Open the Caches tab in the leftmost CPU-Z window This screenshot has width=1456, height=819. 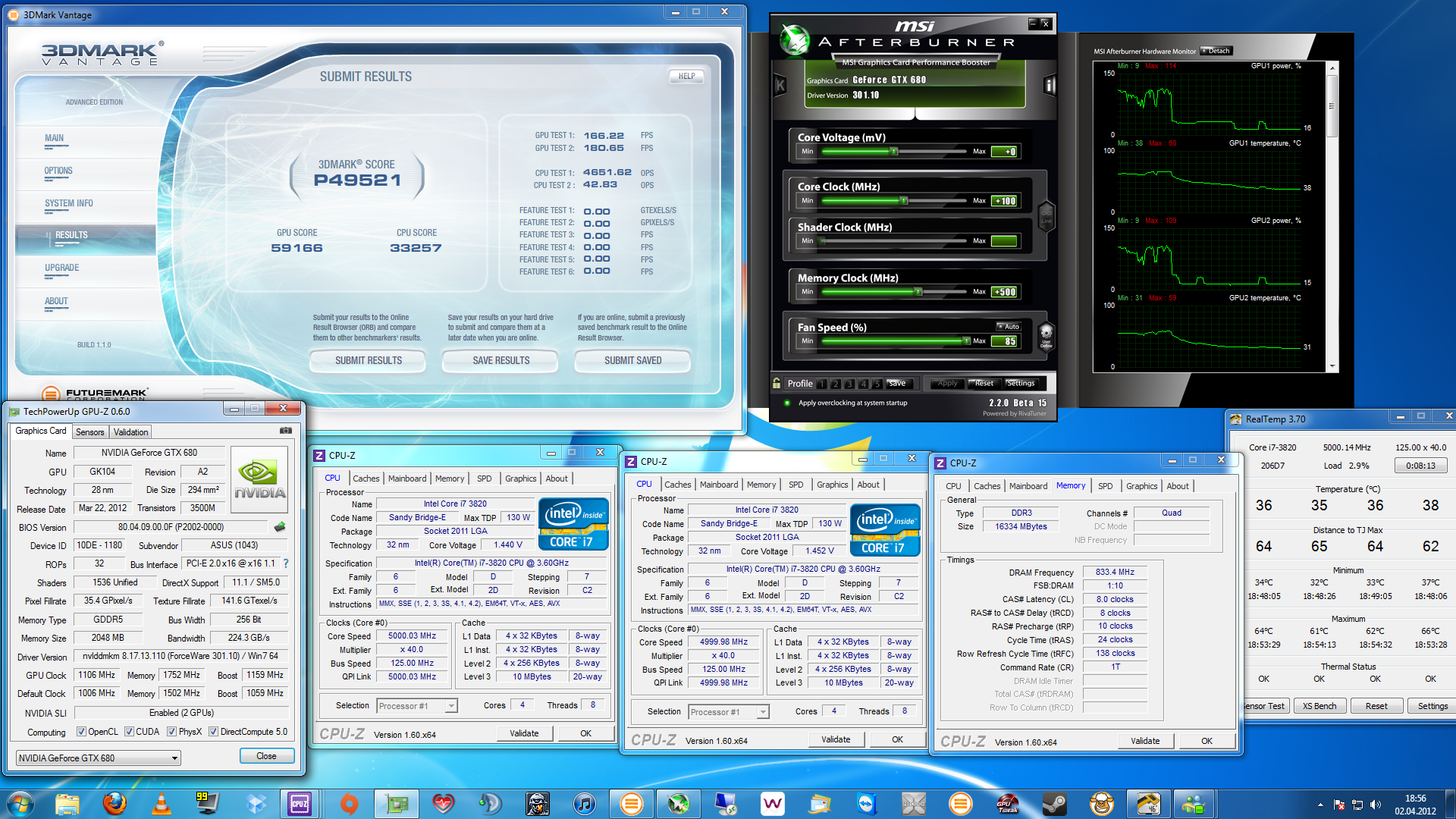[366, 479]
